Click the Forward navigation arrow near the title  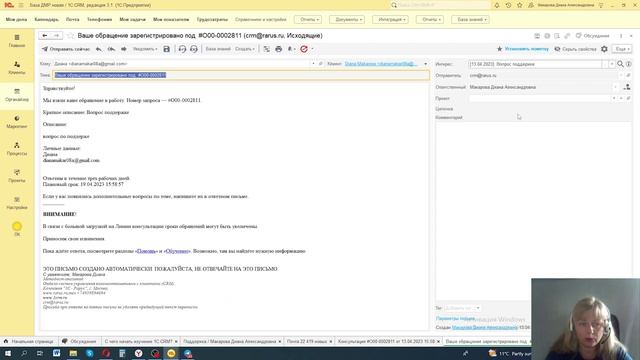57,36
